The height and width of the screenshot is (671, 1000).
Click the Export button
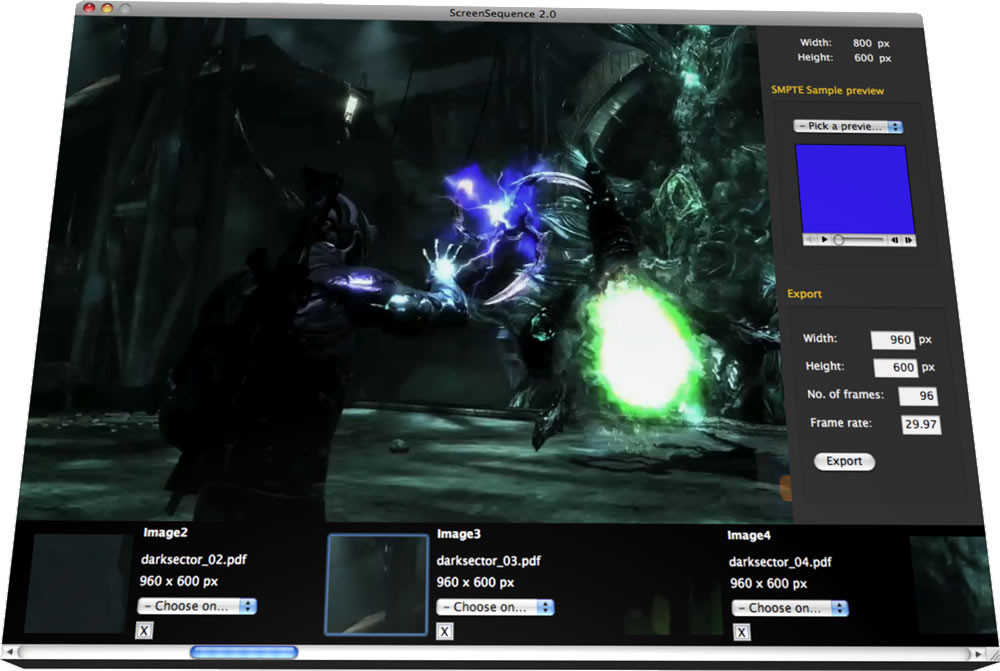[x=844, y=461]
